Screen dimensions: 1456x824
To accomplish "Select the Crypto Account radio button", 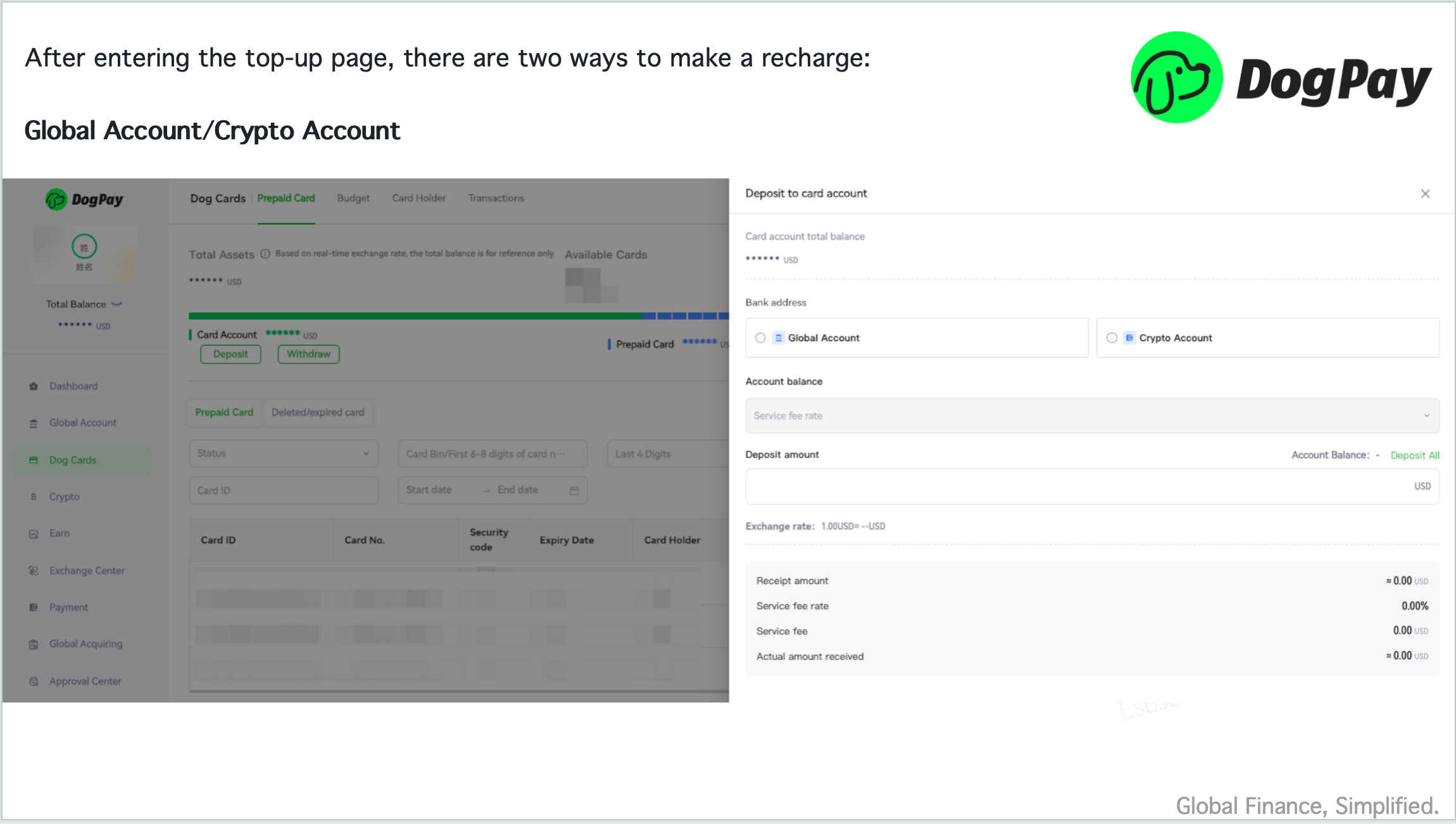I will (1112, 338).
